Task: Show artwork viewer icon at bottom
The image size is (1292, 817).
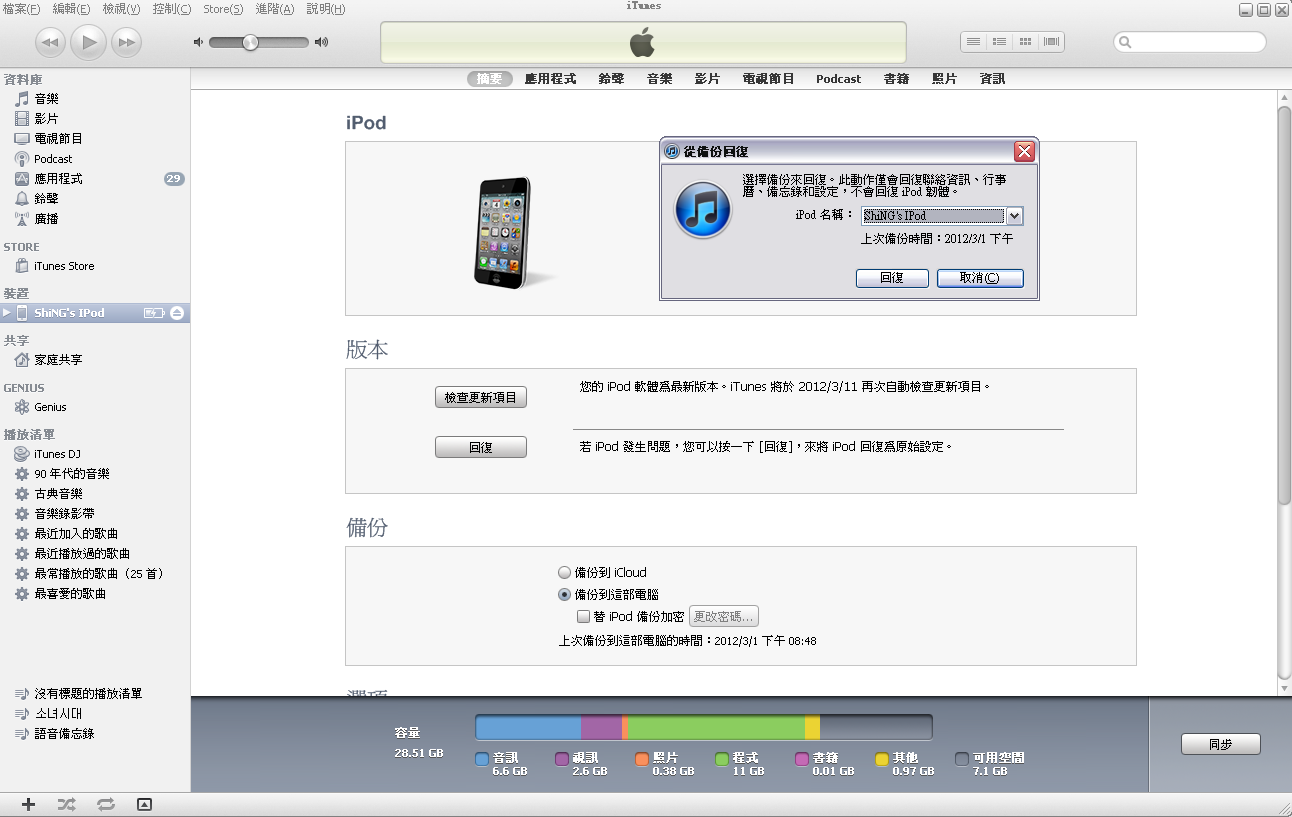Action: 144,804
